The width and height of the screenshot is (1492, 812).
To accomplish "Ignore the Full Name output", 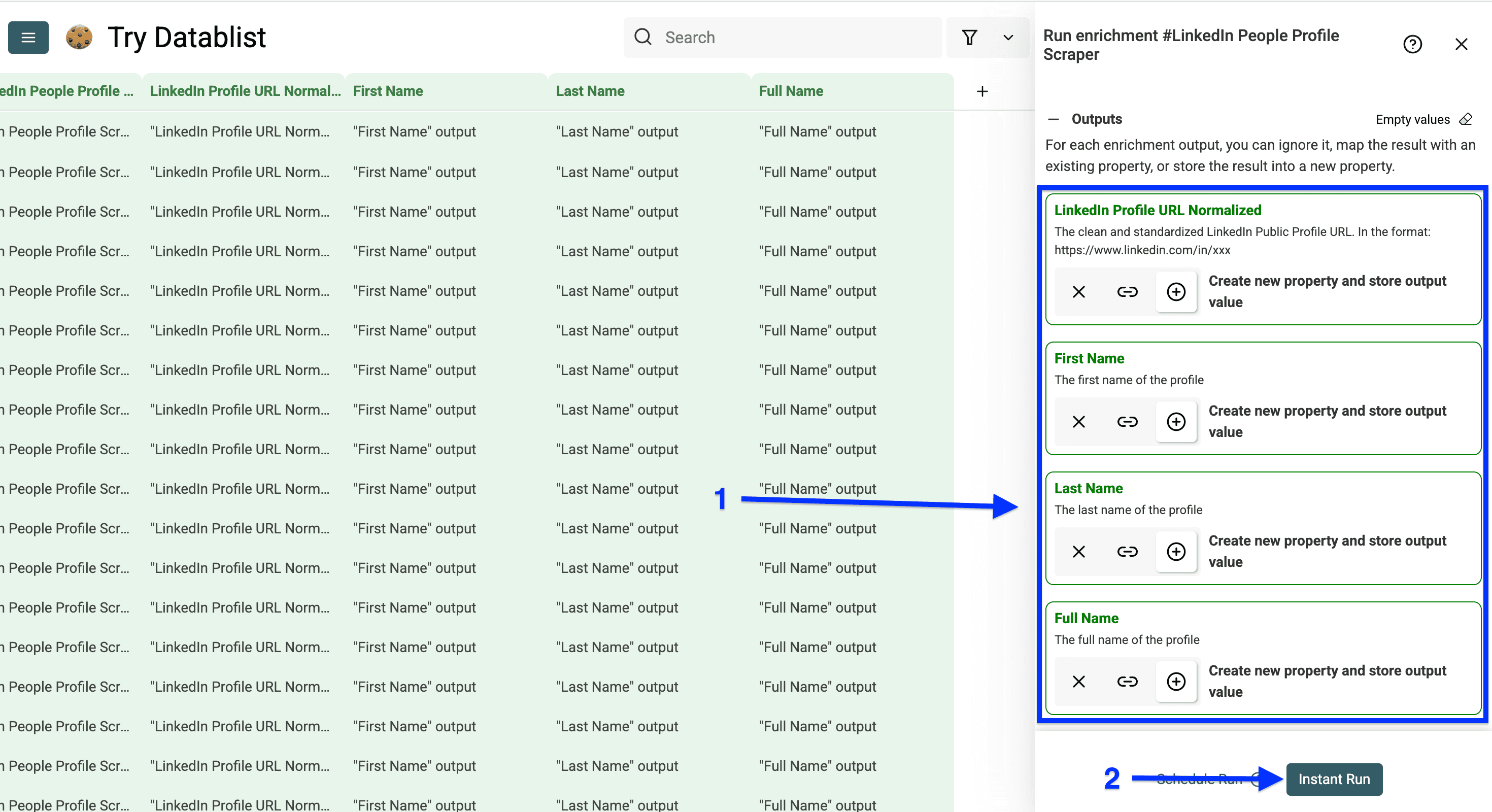I will tap(1078, 682).
